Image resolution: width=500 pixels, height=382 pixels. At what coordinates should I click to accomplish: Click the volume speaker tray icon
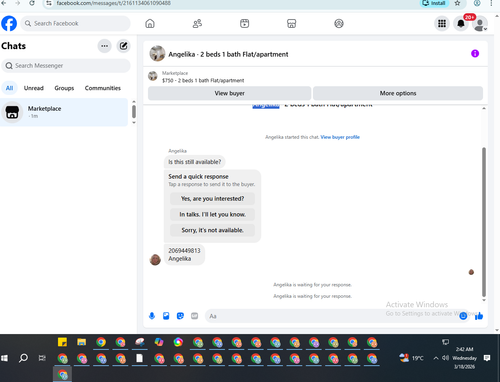pos(445,358)
